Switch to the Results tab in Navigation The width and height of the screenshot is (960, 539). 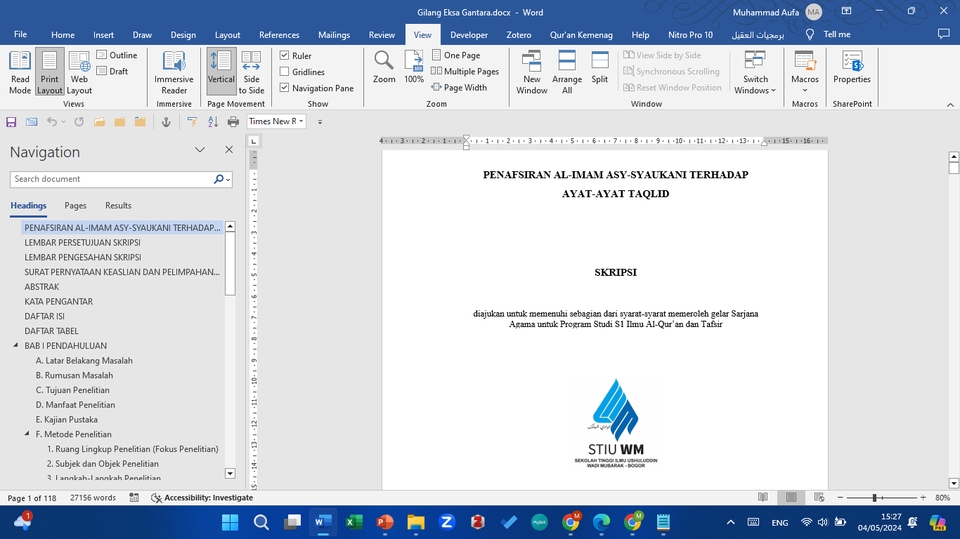(x=118, y=205)
